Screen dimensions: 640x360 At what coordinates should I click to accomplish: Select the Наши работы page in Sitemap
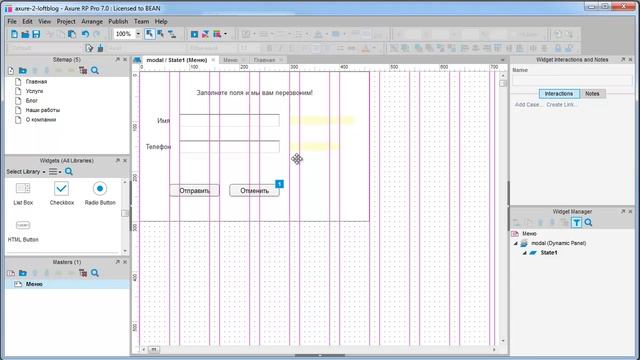pos(42,110)
